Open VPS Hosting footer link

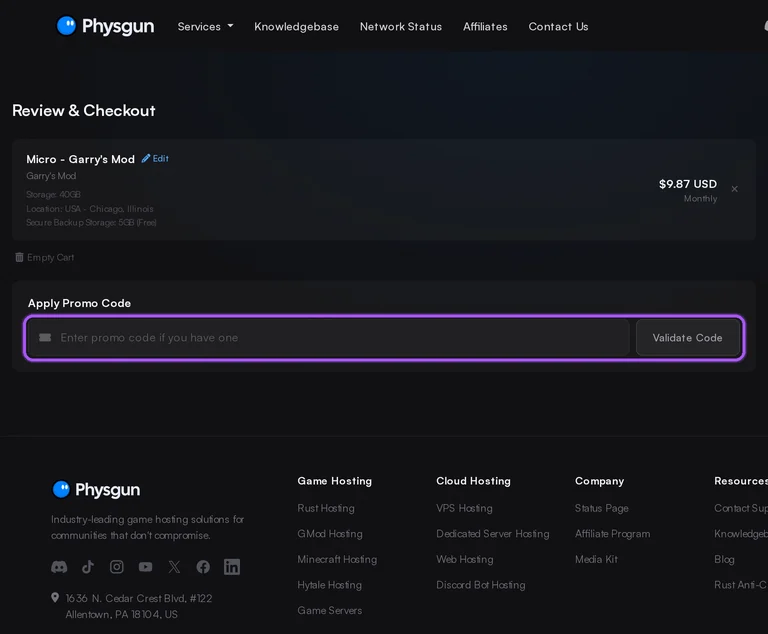click(x=464, y=508)
